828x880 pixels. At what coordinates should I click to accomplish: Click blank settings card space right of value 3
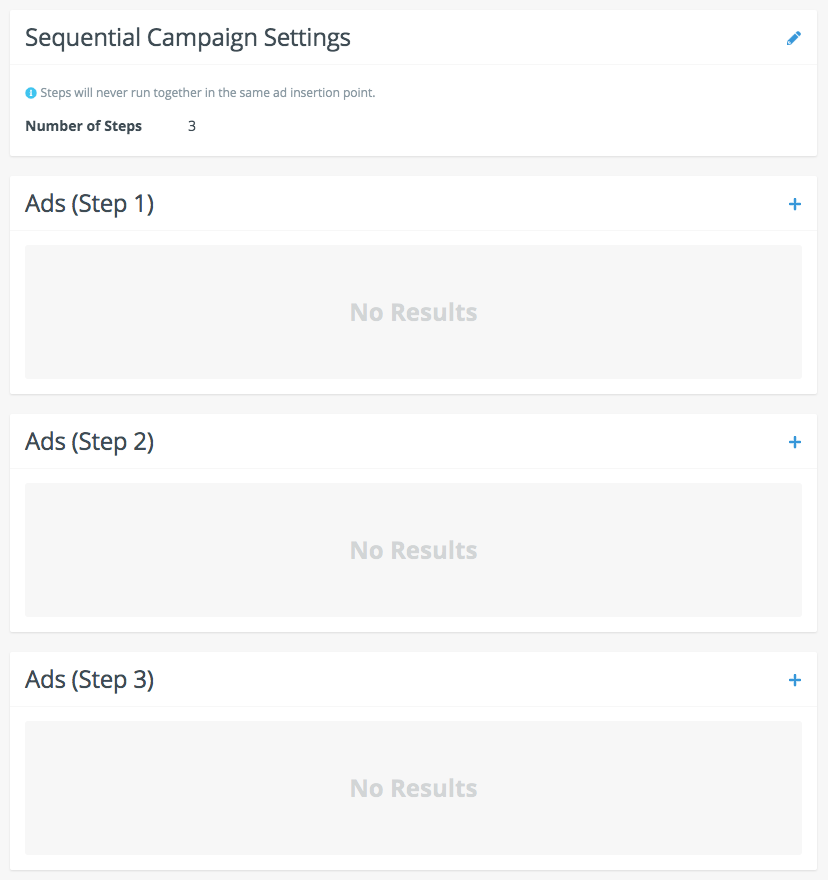point(500,126)
